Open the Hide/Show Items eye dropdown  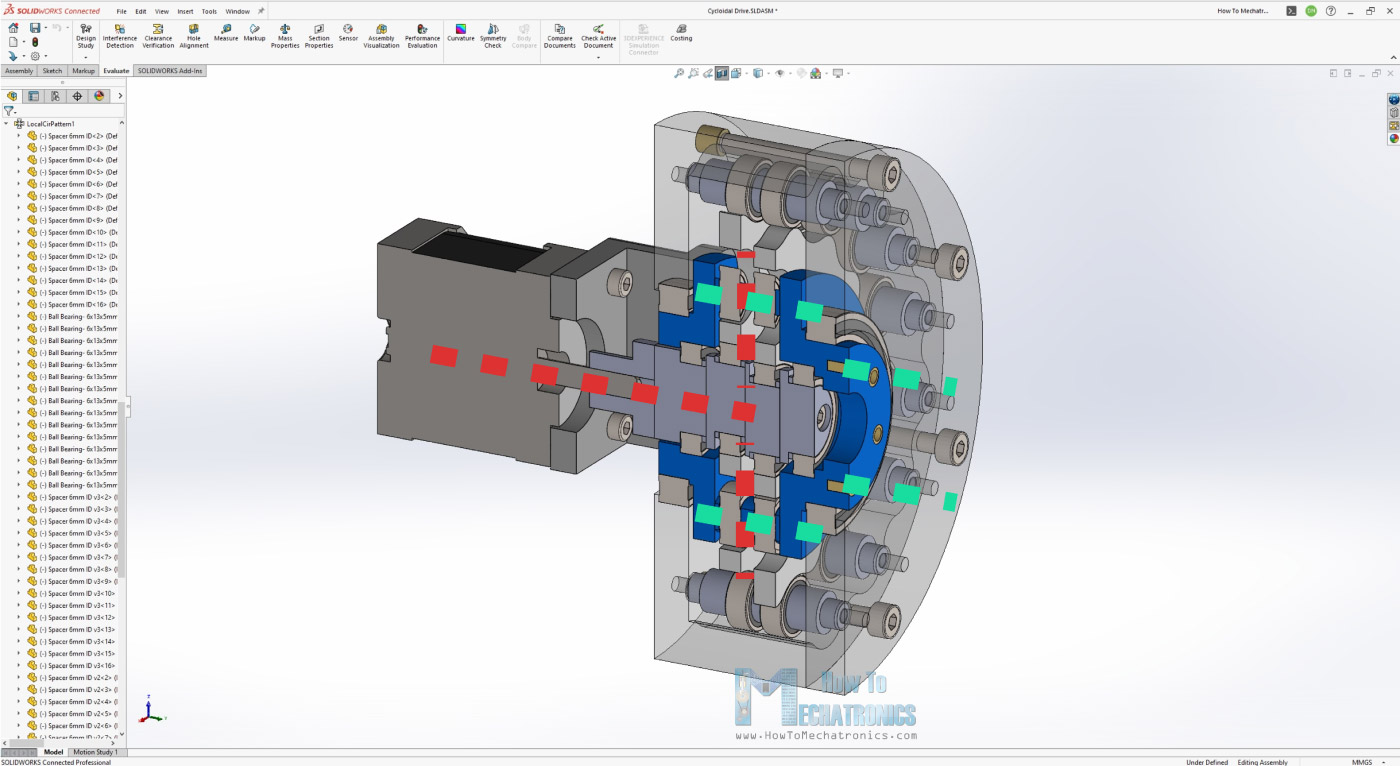(x=781, y=73)
